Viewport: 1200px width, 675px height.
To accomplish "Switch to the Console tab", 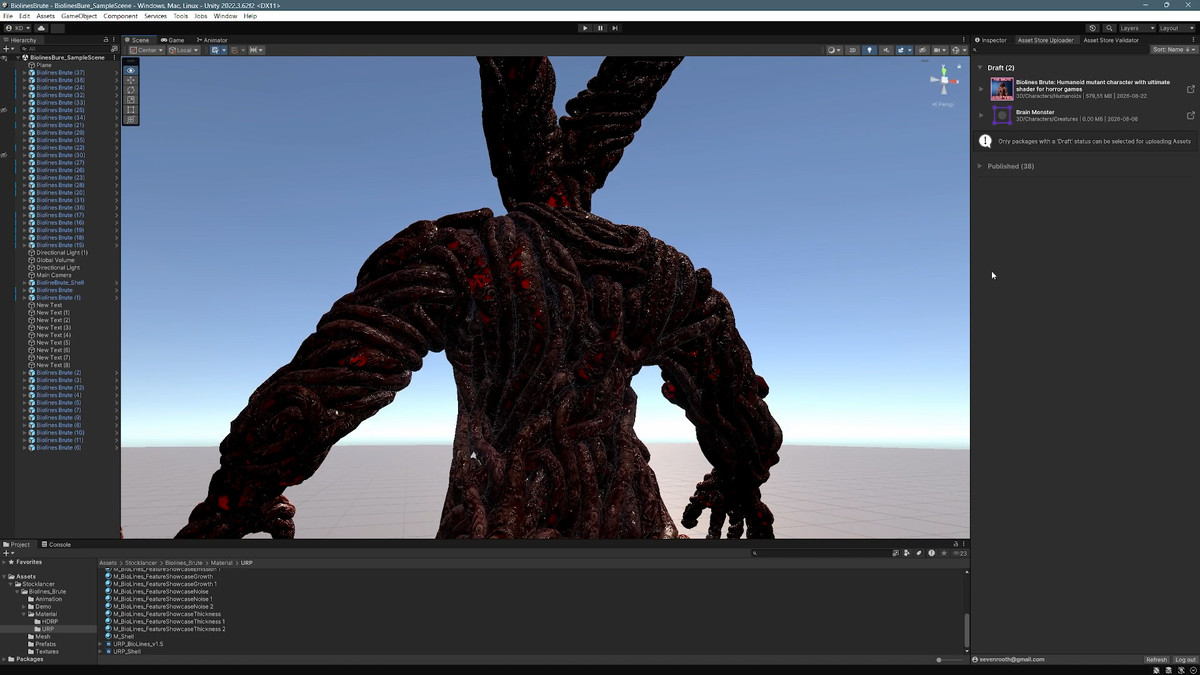I will 56,544.
